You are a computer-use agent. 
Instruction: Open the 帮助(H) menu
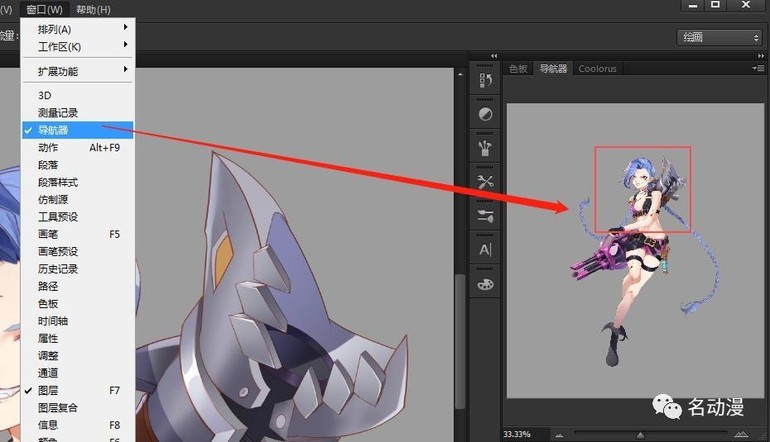point(91,9)
